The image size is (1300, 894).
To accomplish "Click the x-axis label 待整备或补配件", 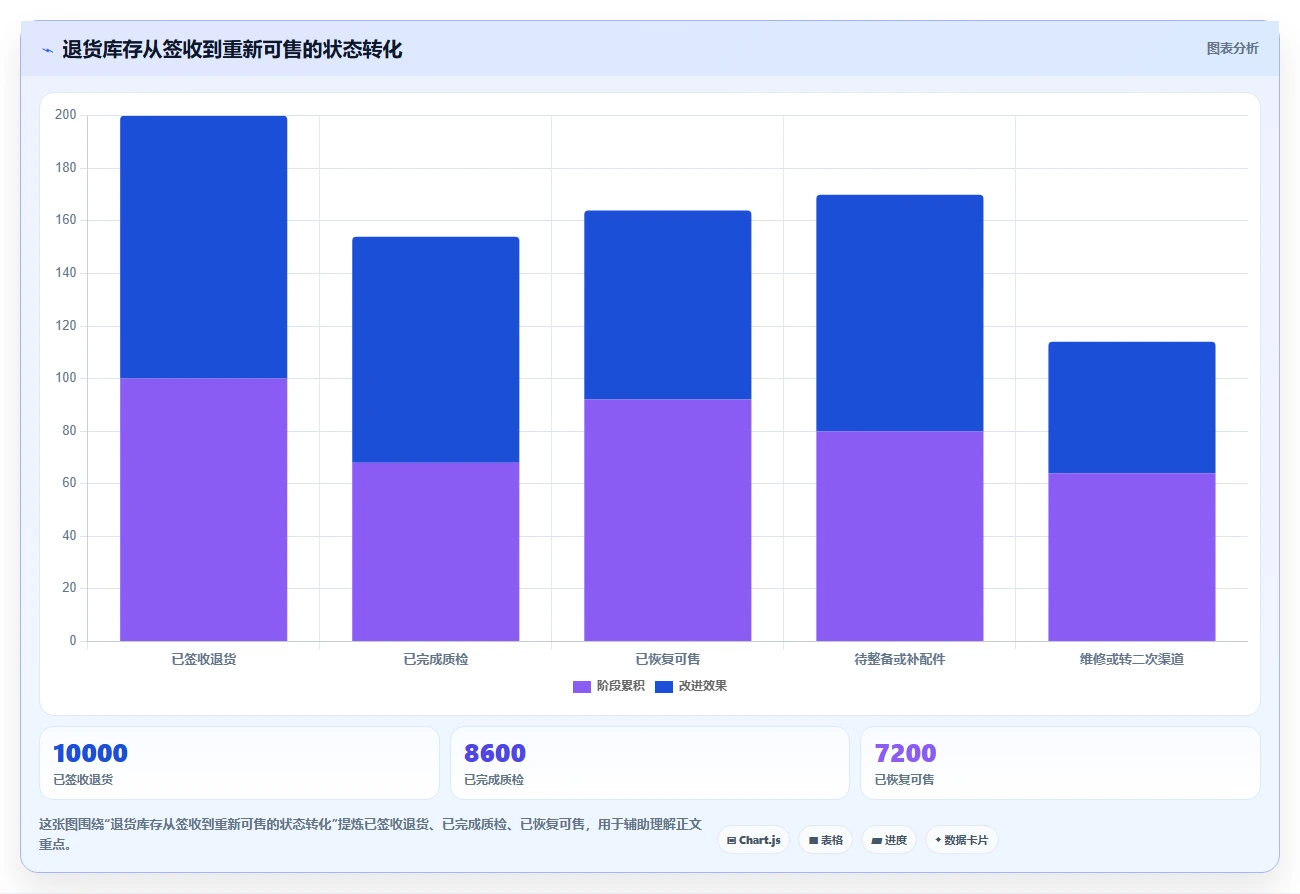I will 900,660.
